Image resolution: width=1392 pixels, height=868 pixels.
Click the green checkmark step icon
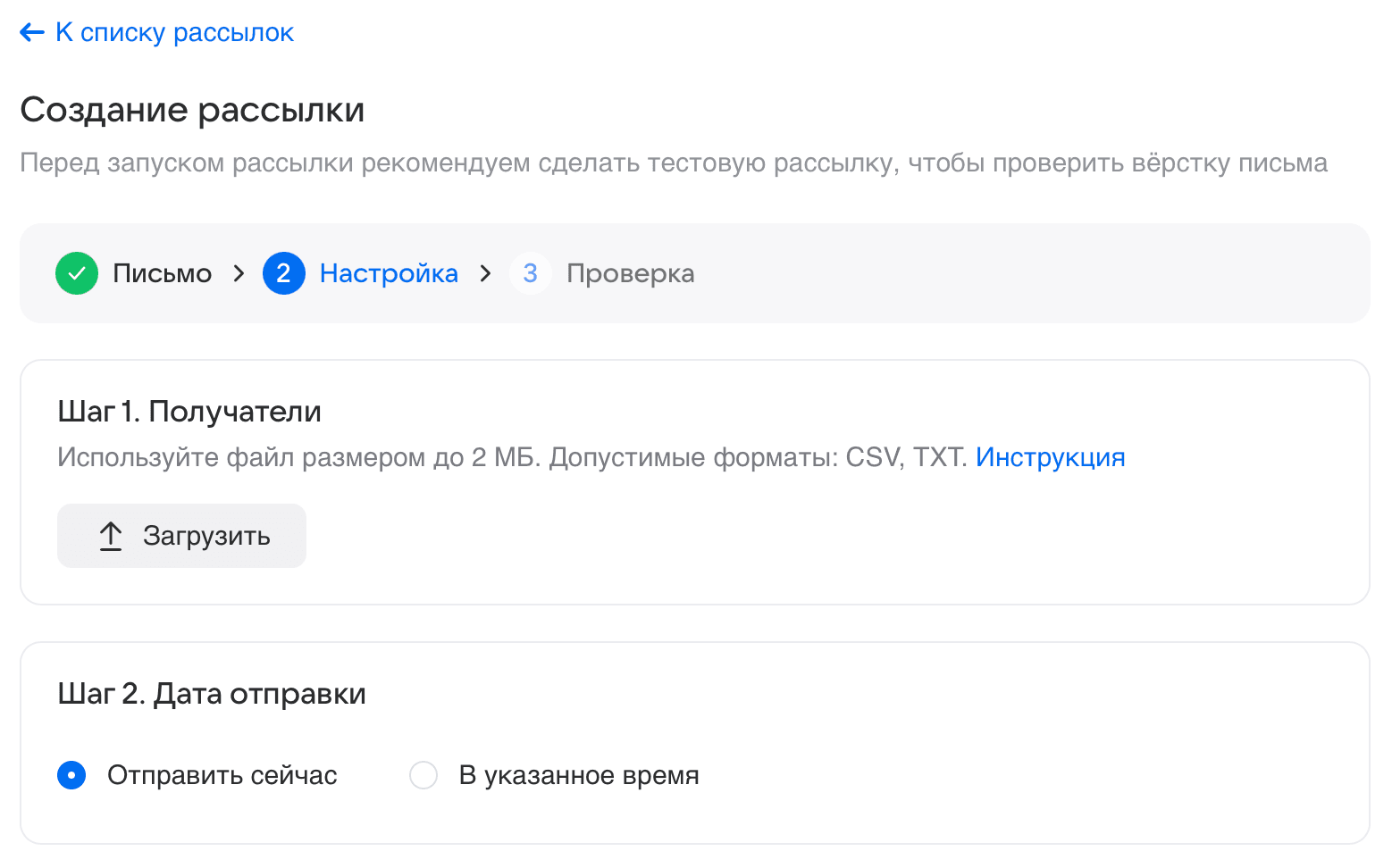[77, 273]
